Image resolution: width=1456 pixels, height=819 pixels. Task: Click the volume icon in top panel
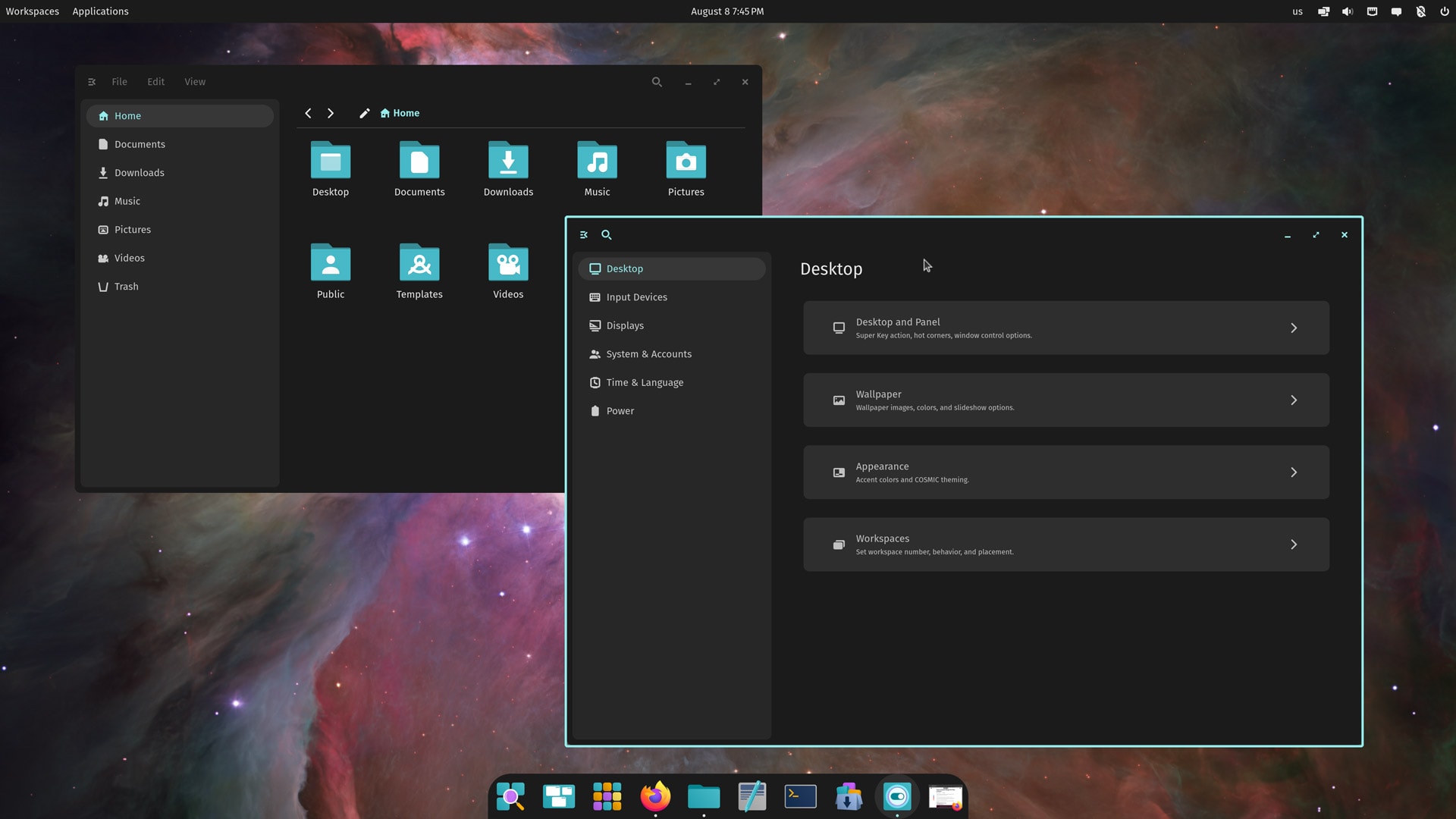(x=1348, y=11)
